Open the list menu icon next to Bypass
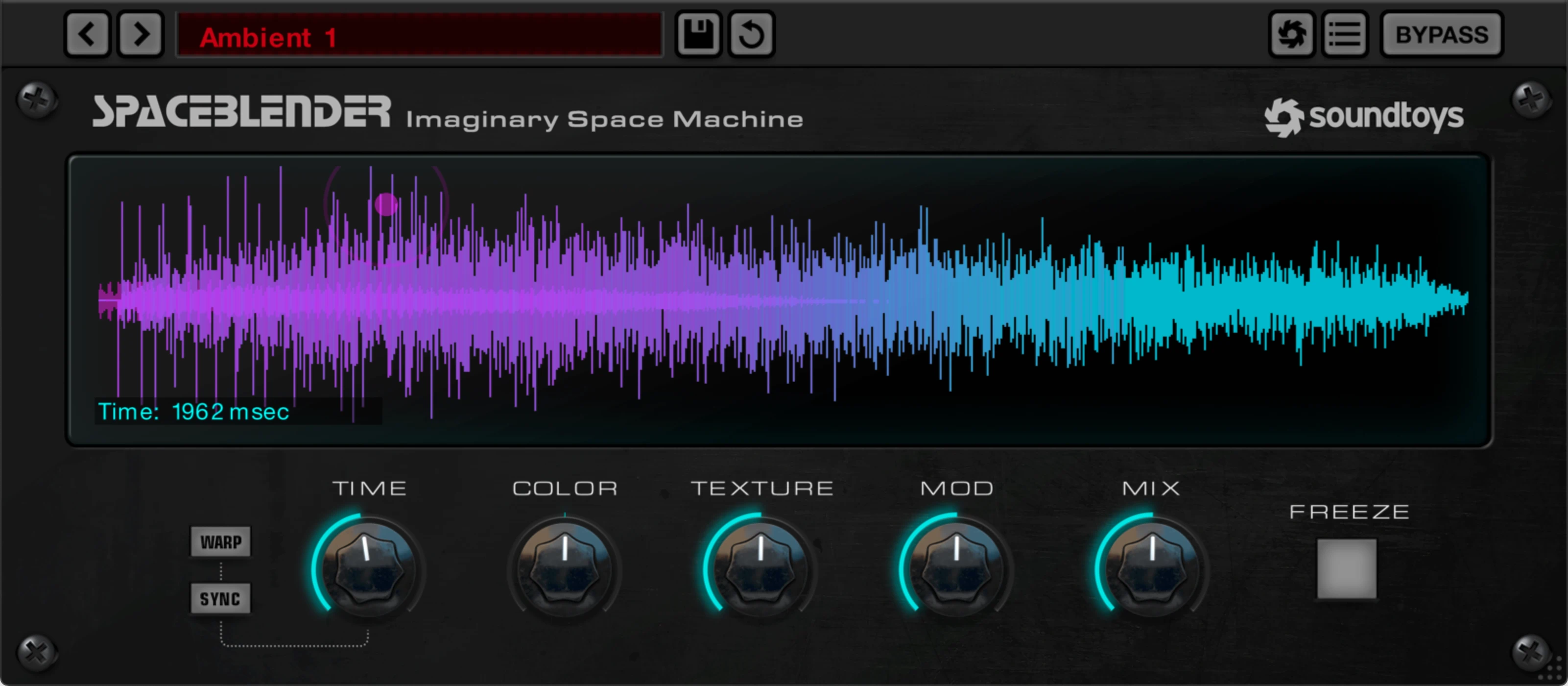The image size is (1568, 686). 1344,34
